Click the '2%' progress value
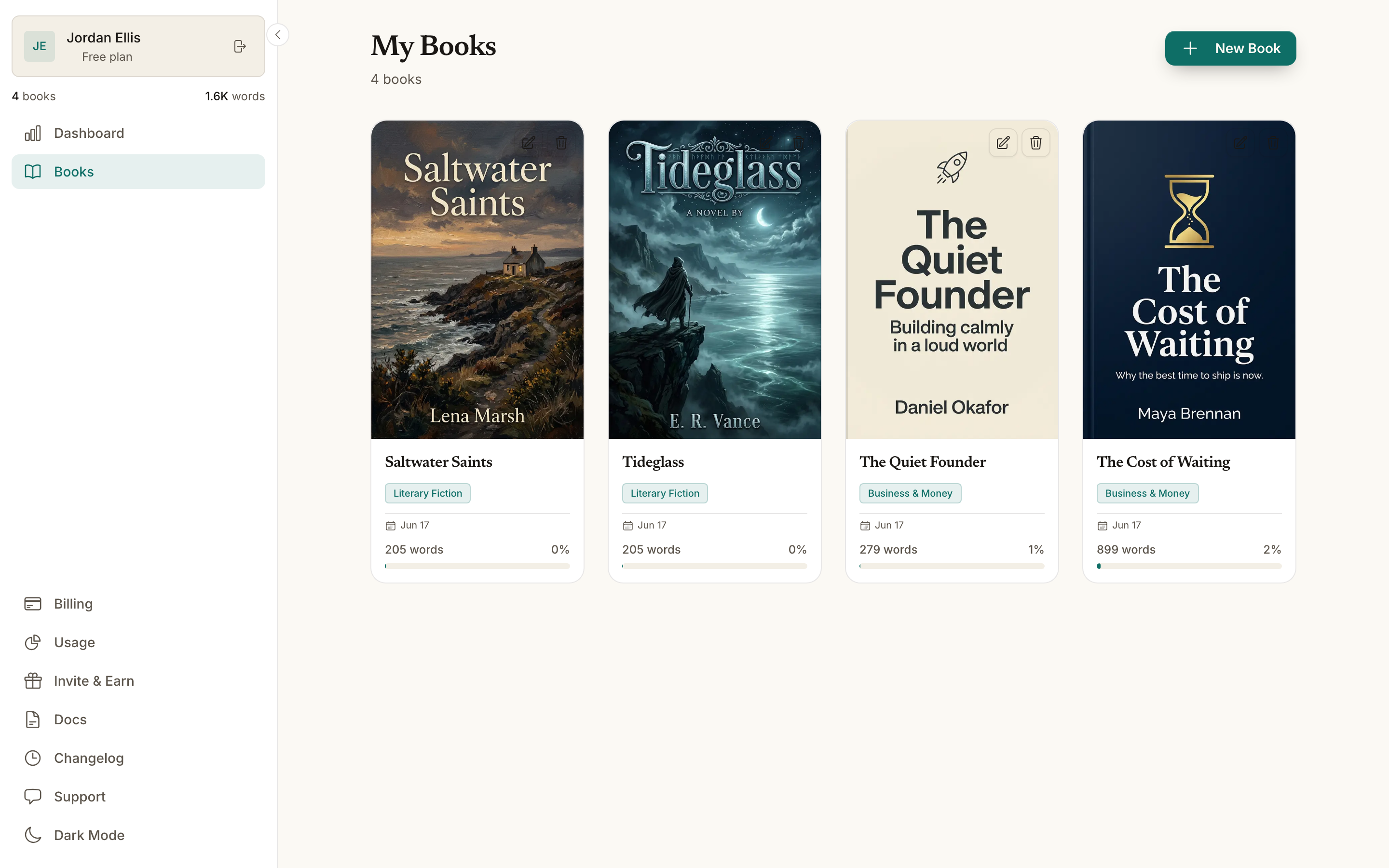 (x=1272, y=549)
